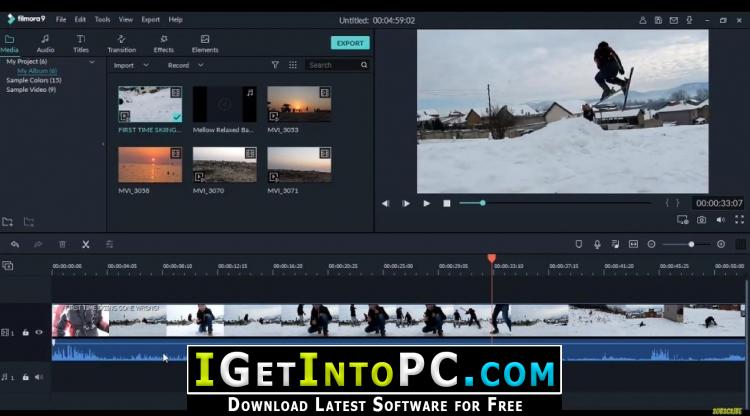The image size is (750, 416).
Task: Collapse the My Project folder chevron
Action: [92, 62]
